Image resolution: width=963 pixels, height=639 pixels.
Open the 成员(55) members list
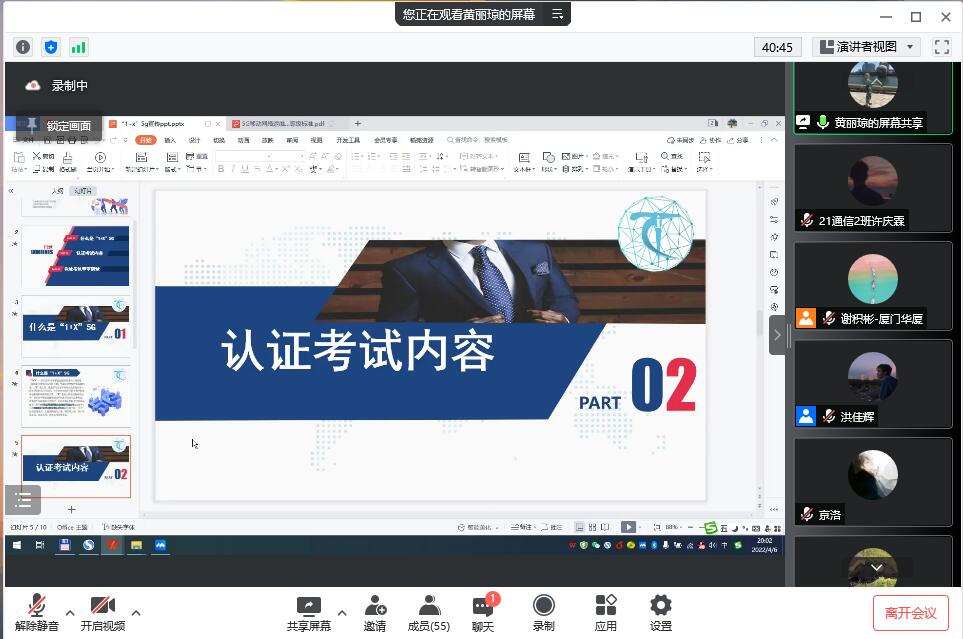[429, 612]
